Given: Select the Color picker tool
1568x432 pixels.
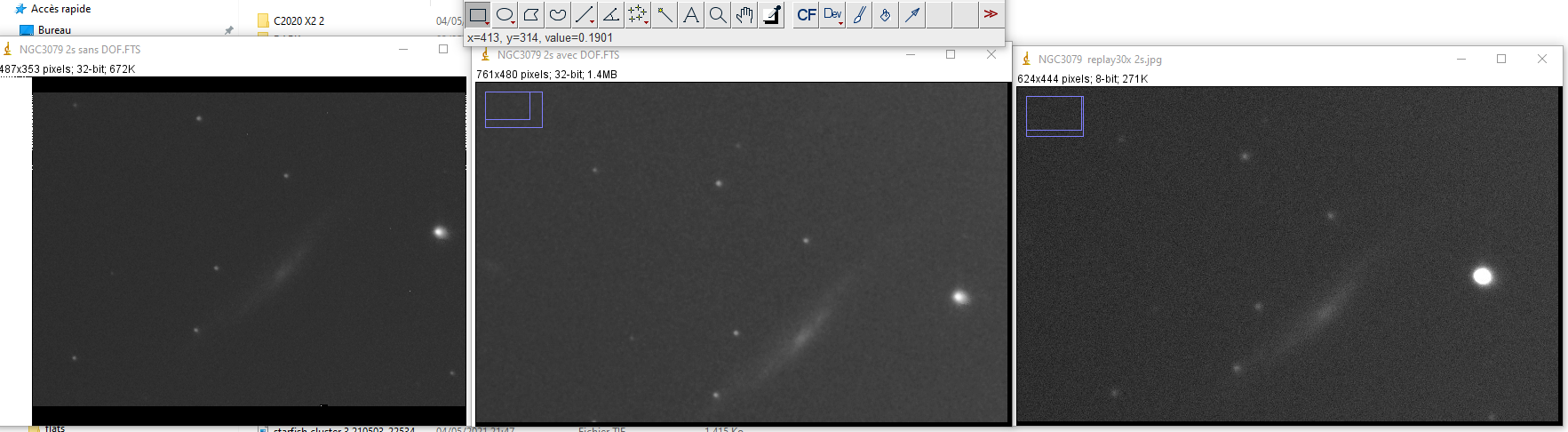Looking at the screenshot, I should (x=771, y=15).
